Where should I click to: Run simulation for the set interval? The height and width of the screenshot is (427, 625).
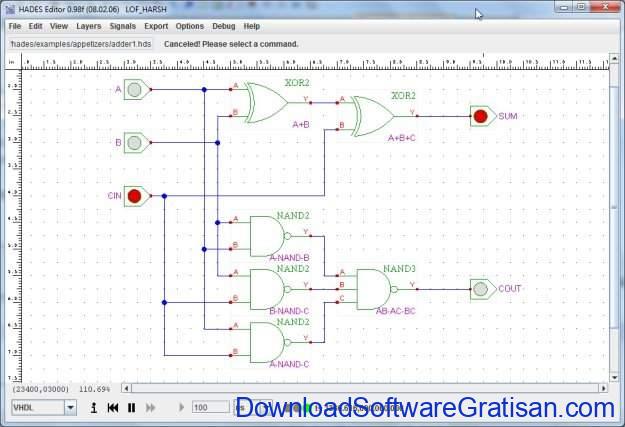(181, 407)
